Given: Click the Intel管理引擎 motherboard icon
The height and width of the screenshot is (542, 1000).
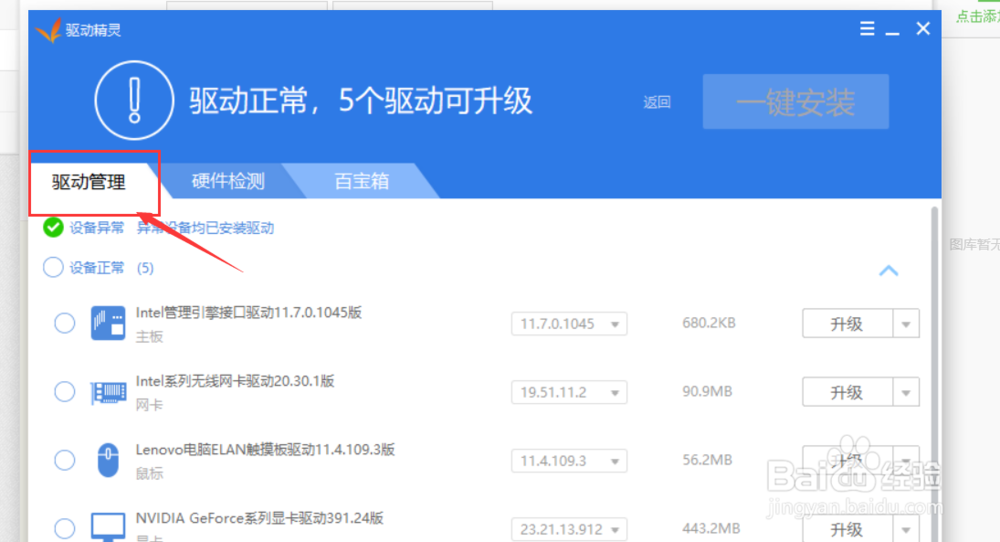Looking at the screenshot, I should pyautogui.click(x=108, y=323).
